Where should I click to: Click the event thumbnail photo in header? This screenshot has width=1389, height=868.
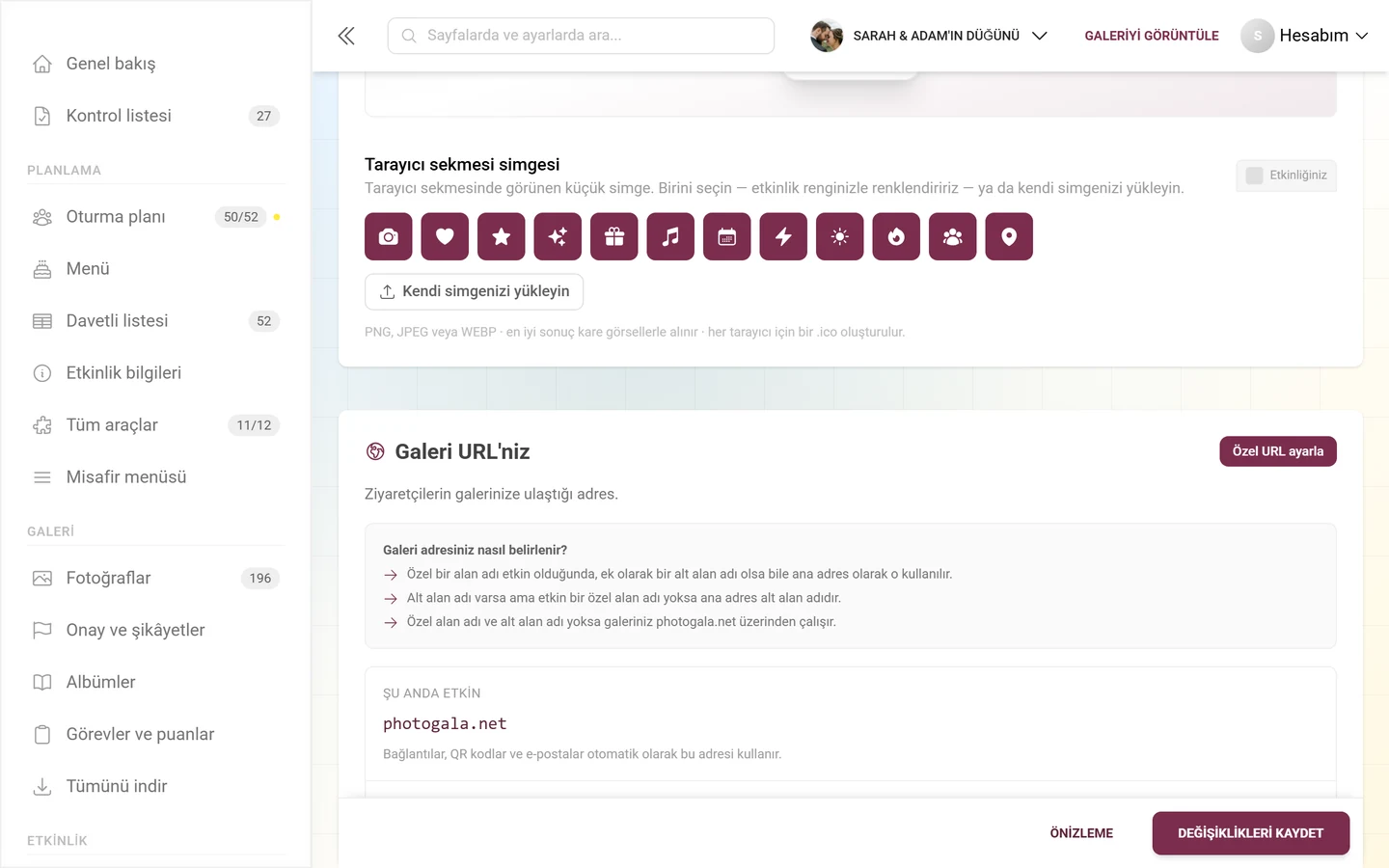tap(827, 36)
